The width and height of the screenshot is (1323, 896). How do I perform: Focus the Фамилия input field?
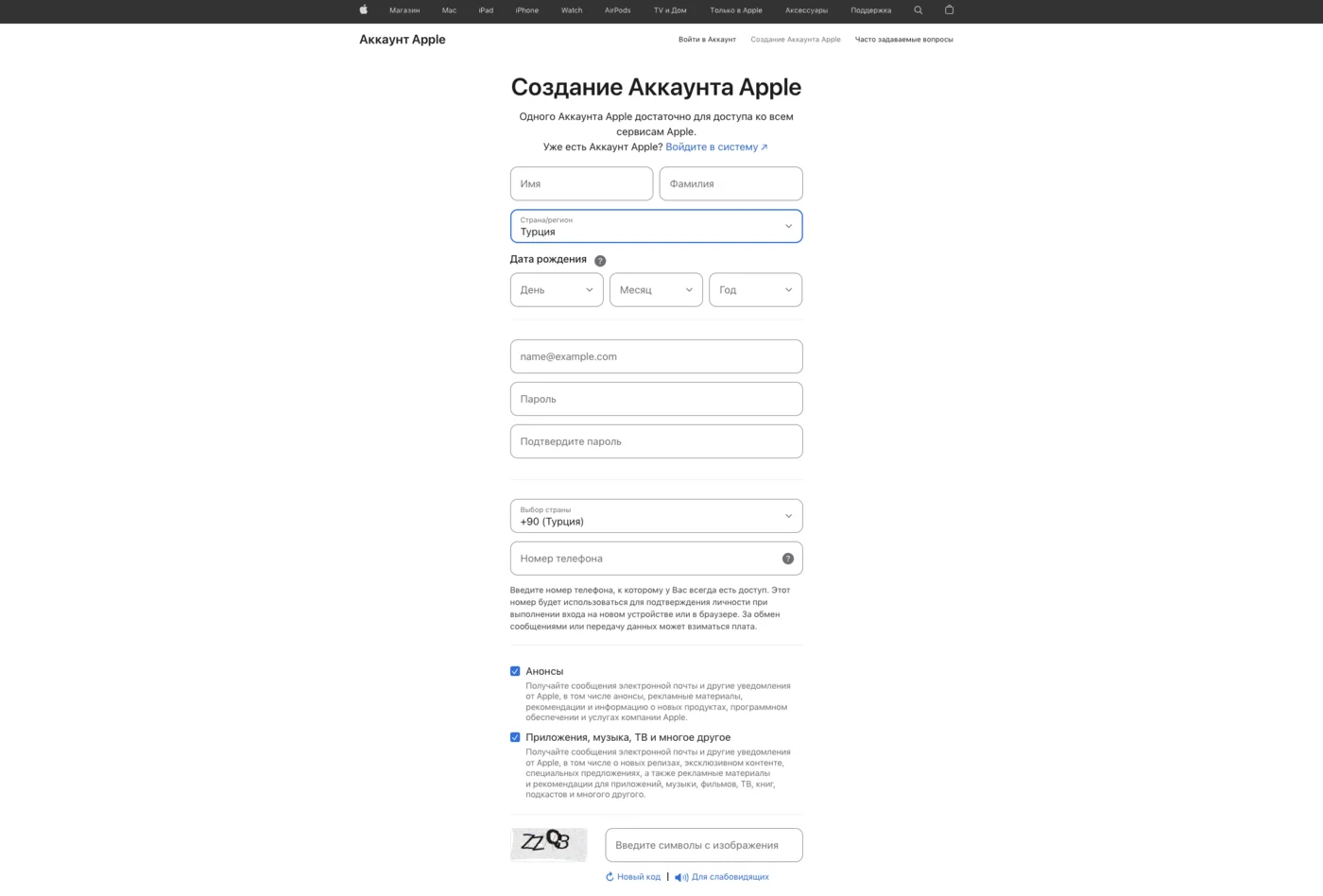coord(730,183)
